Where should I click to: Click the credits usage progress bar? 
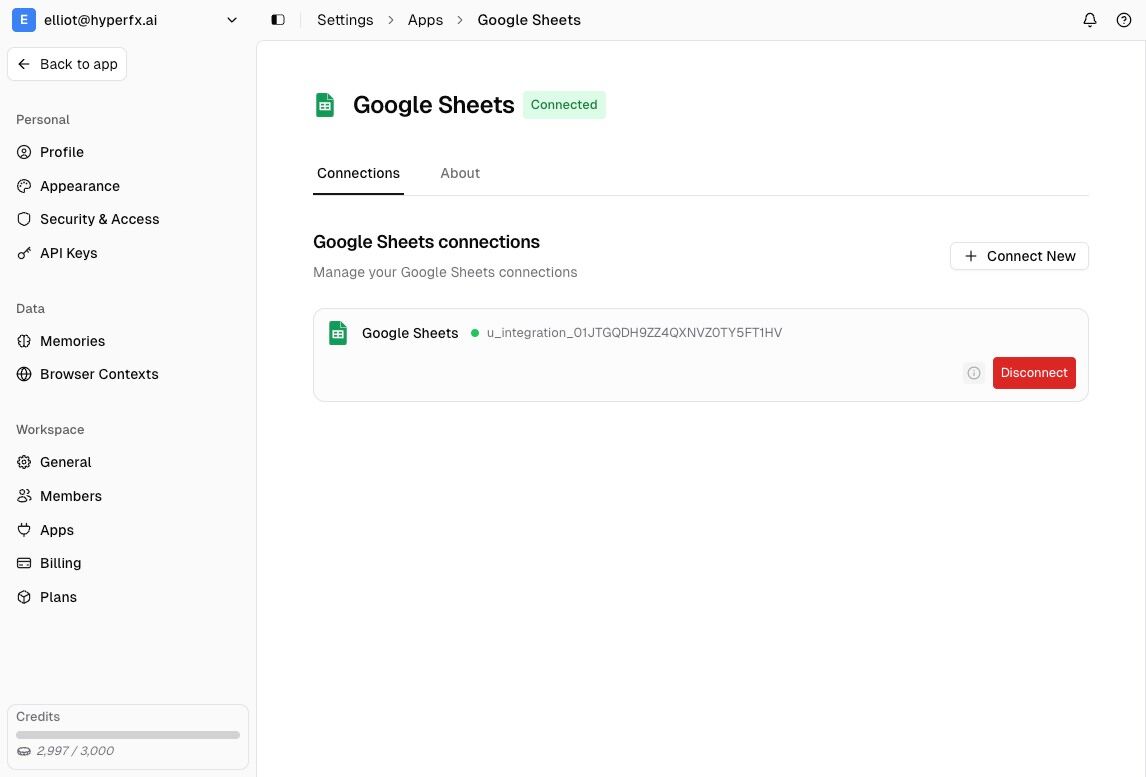(x=128, y=735)
